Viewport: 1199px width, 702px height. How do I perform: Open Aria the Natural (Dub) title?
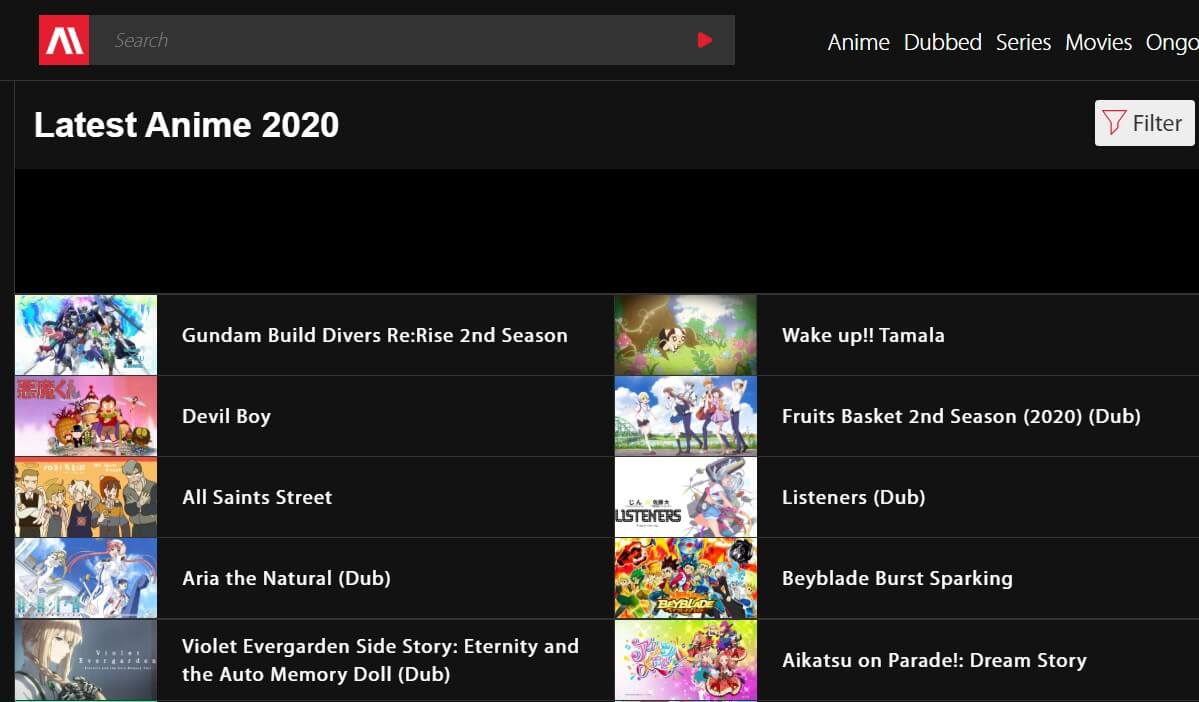click(286, 578)
